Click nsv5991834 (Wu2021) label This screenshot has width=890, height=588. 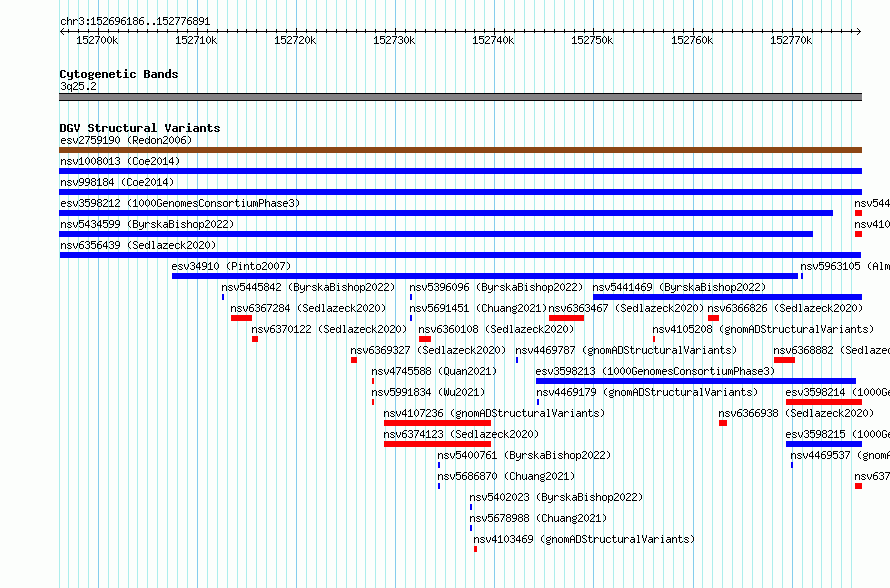point(429,392)
